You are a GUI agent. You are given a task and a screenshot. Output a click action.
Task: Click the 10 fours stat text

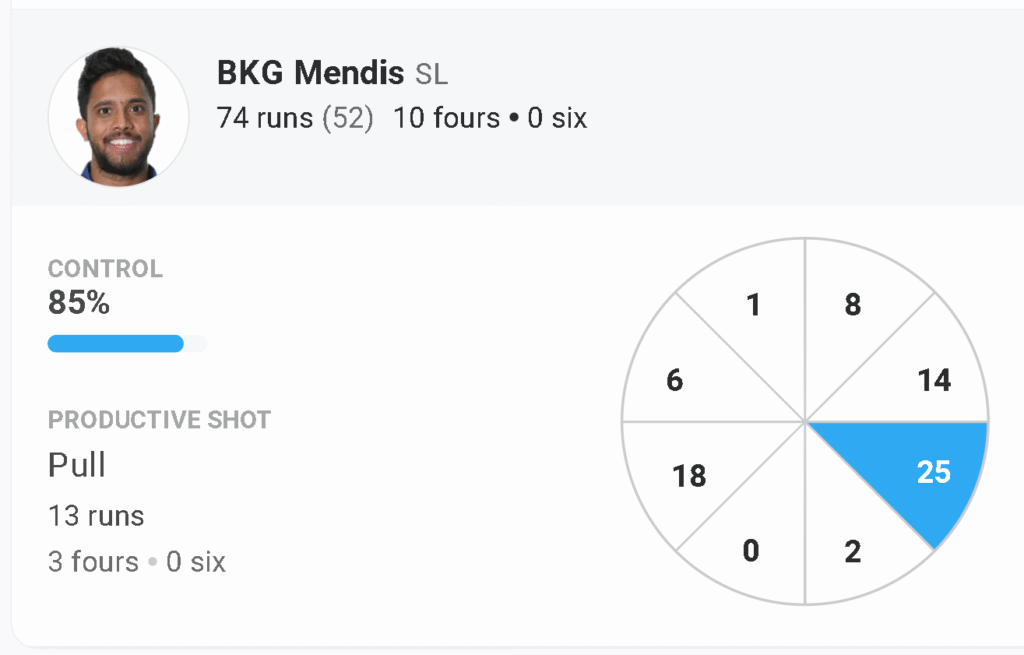[x=446, y=119]
